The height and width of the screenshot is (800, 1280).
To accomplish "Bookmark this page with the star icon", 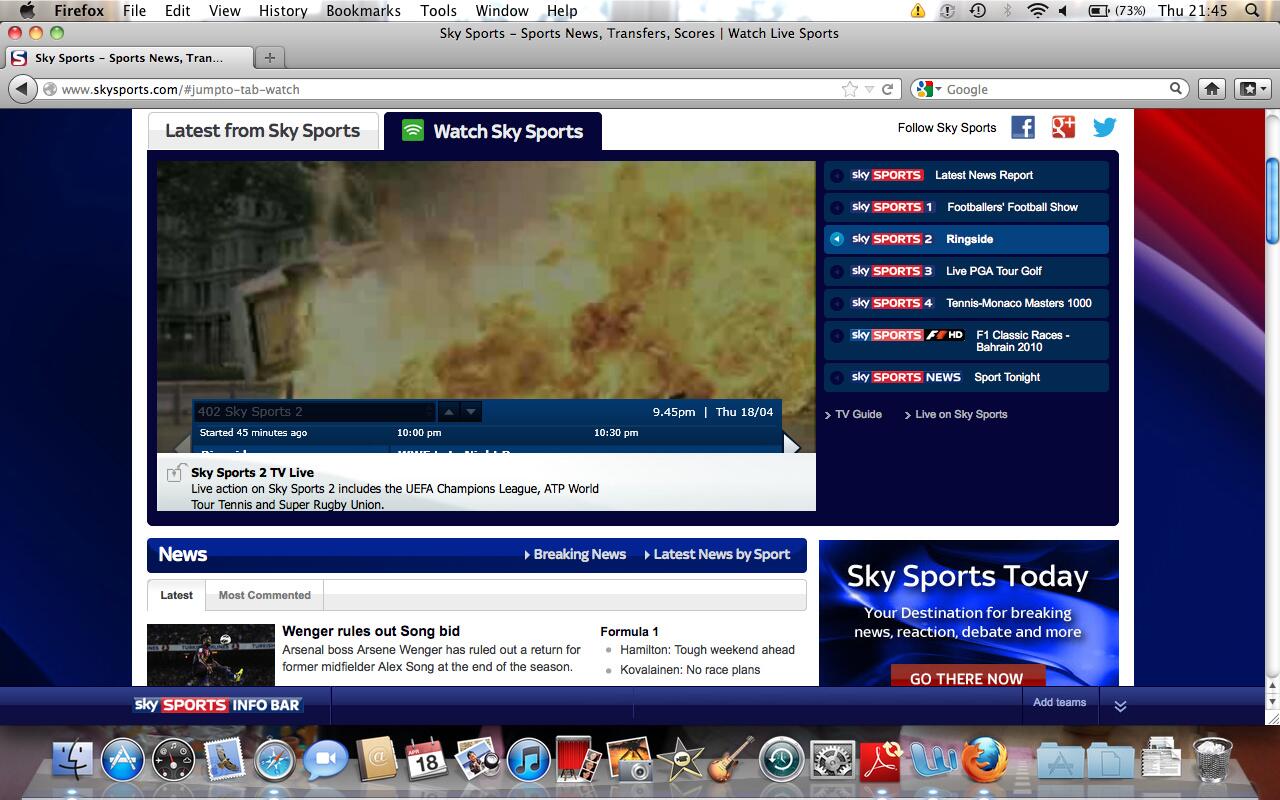I will [x=850, y=89].
